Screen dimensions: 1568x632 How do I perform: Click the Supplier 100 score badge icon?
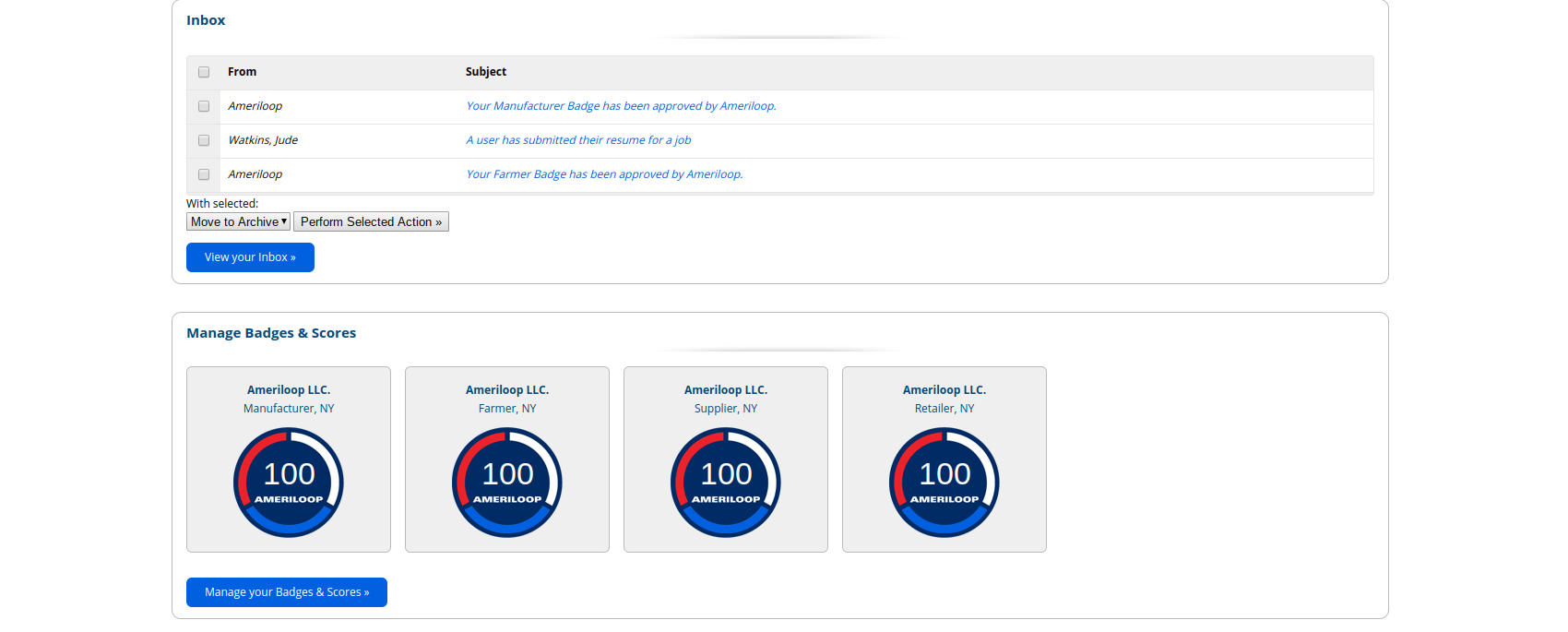coord(726,483)
